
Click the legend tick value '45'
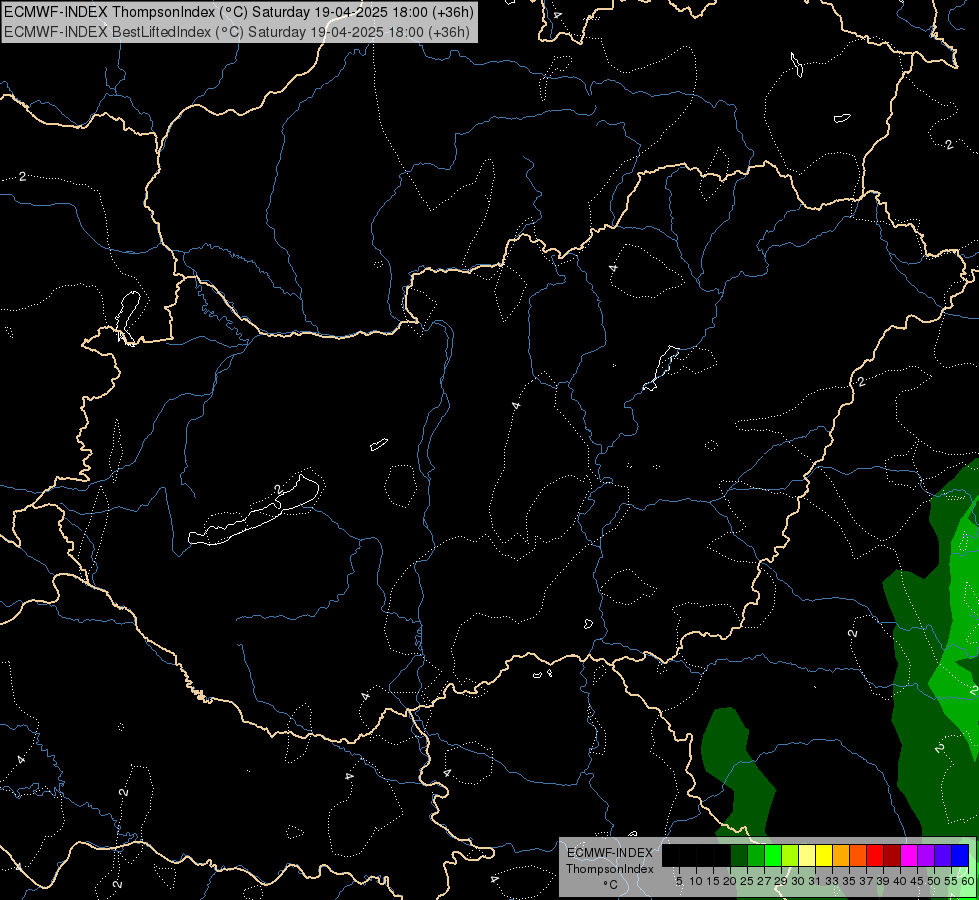pos(917,881)
